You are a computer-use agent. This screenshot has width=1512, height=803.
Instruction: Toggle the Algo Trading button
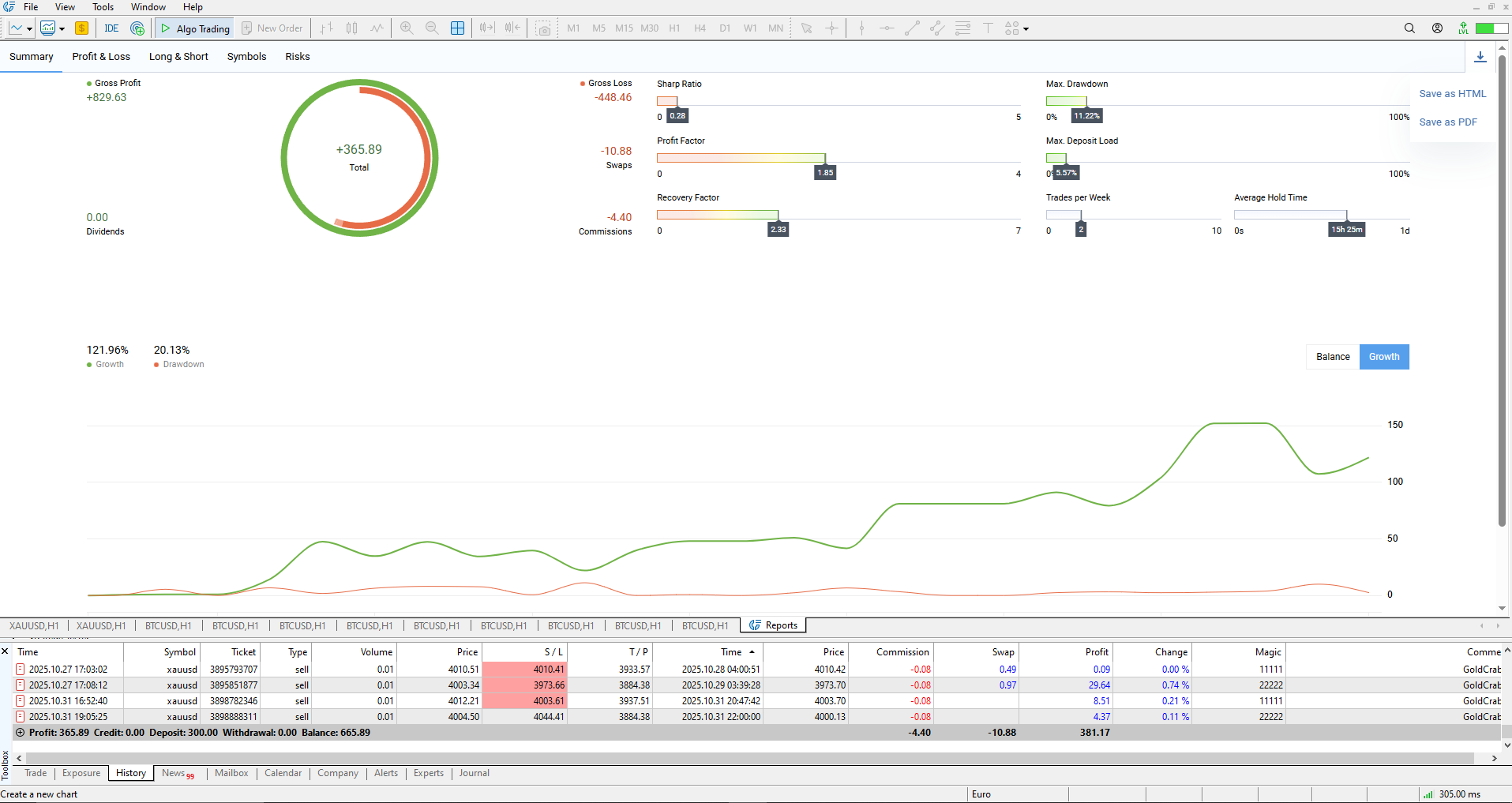point(195,28)
